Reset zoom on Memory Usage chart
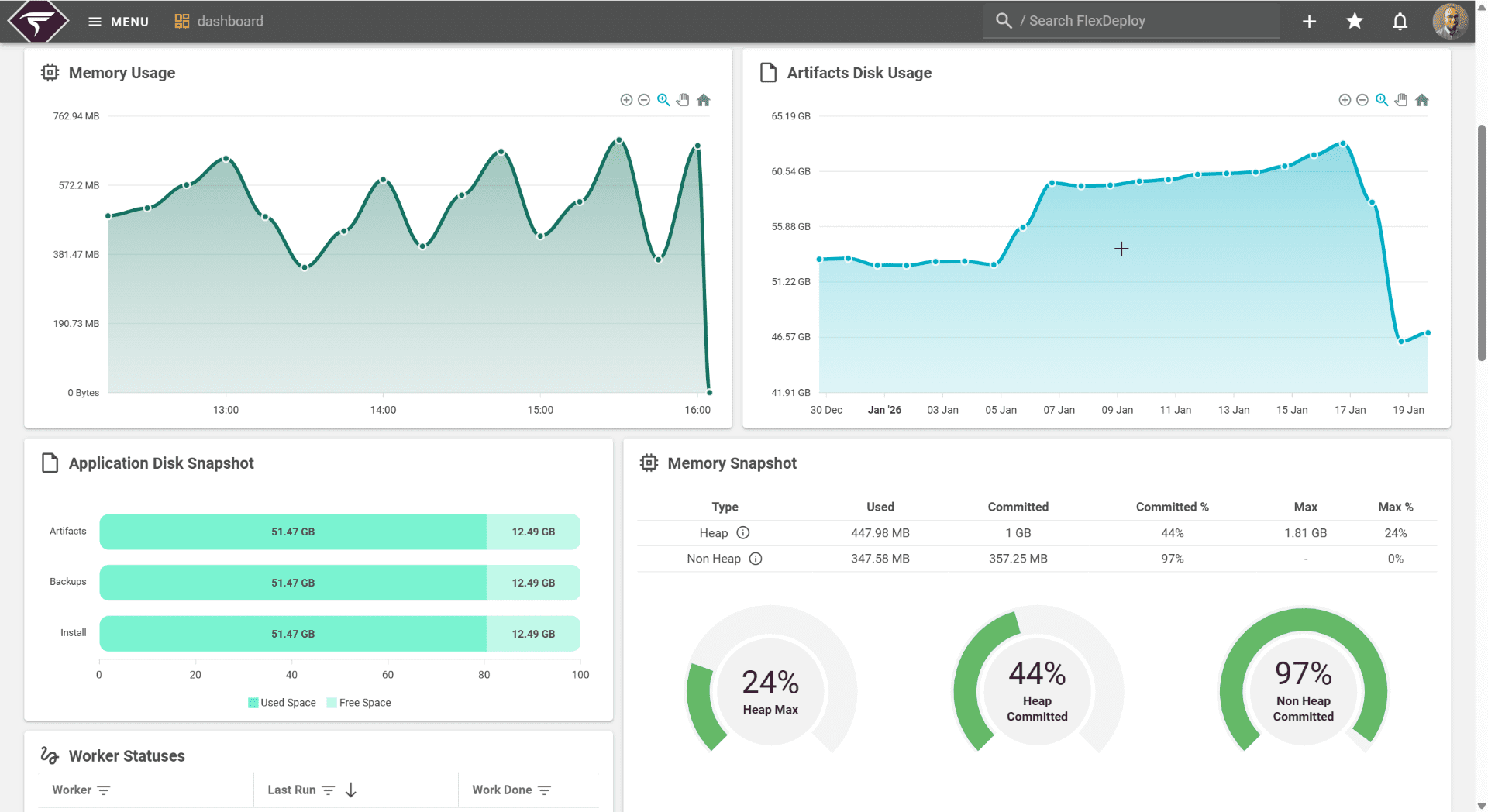Screen dimensions: 1488x812 tap(703, 100)
